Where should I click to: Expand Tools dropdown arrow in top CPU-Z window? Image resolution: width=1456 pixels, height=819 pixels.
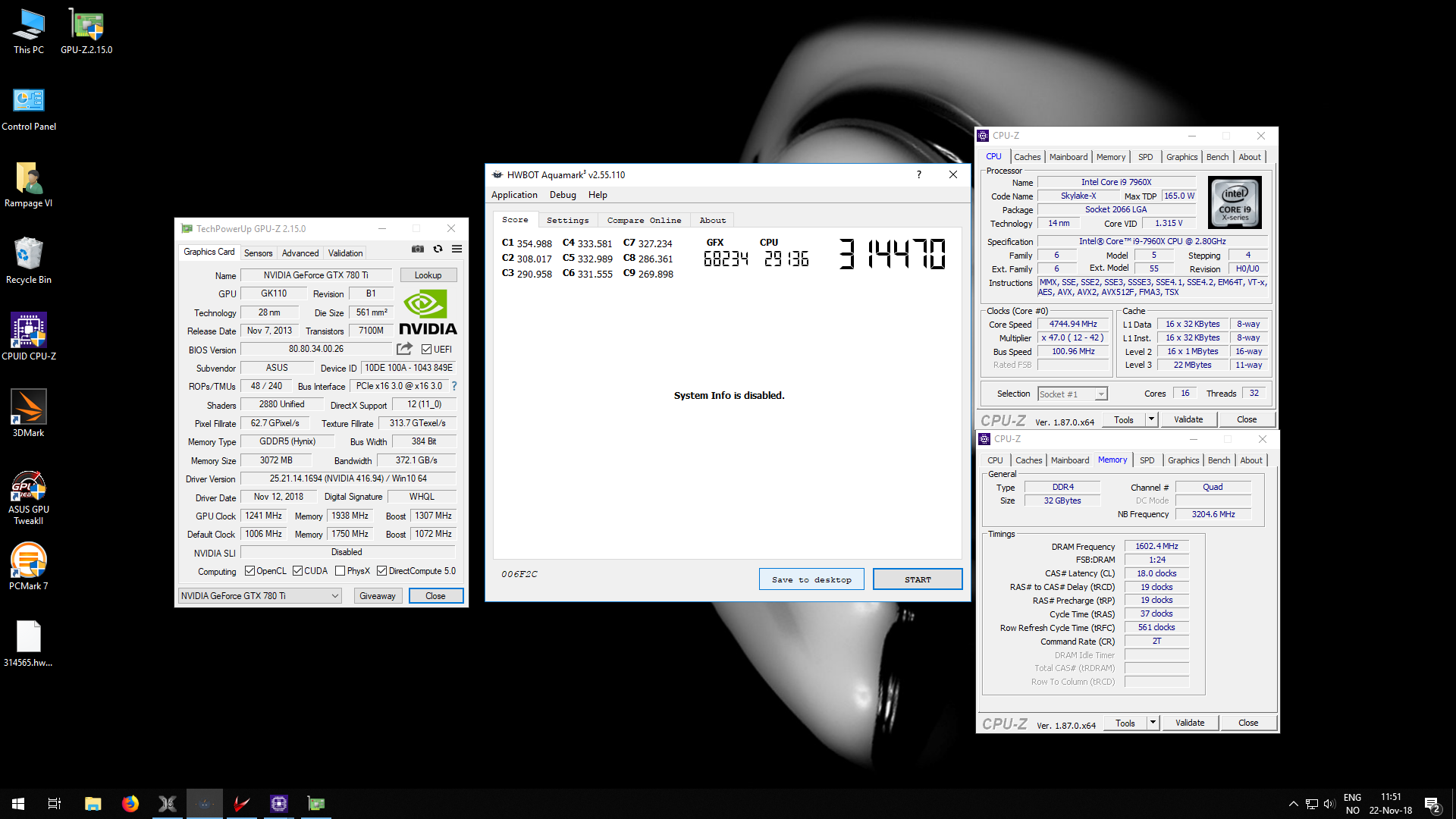[1151, 419]
